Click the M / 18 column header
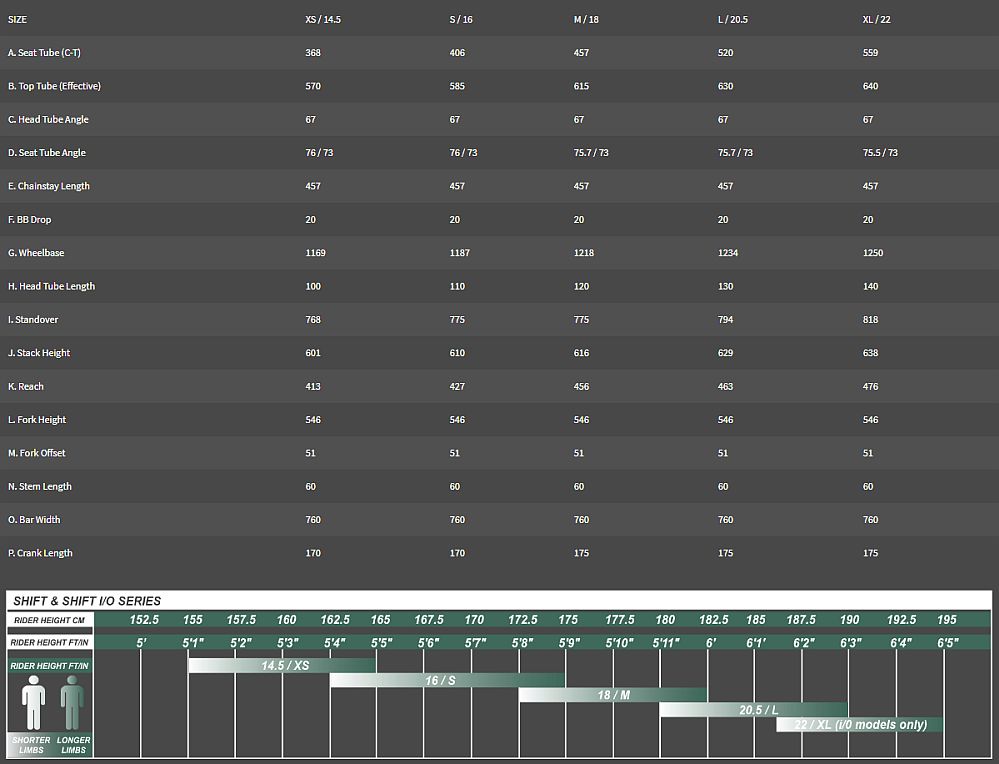This screenshot has height=764, width=999. (586, 20)
